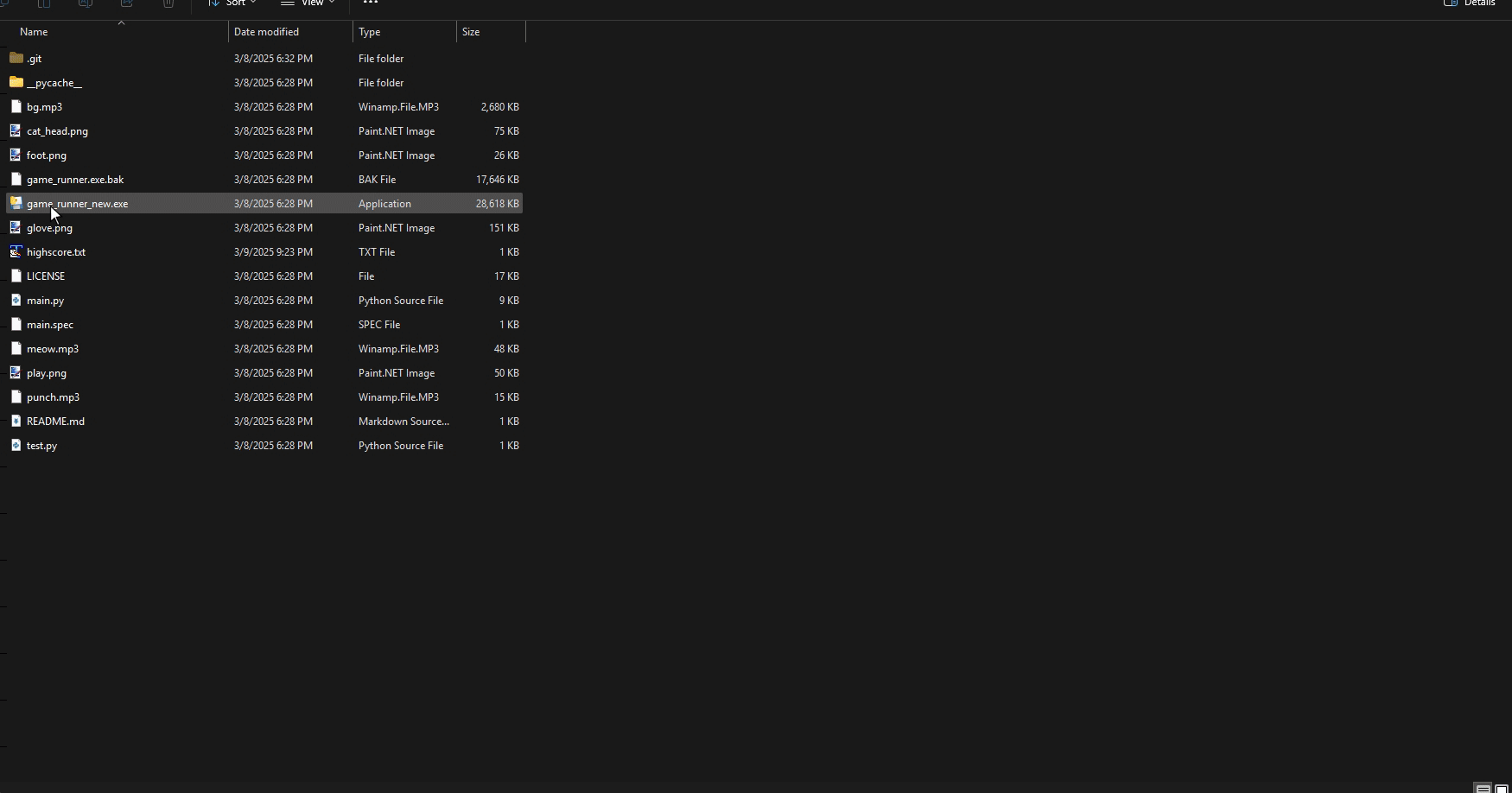Click the .git folder icon
The image size is (1512, 793).
[x=16, y=58]
